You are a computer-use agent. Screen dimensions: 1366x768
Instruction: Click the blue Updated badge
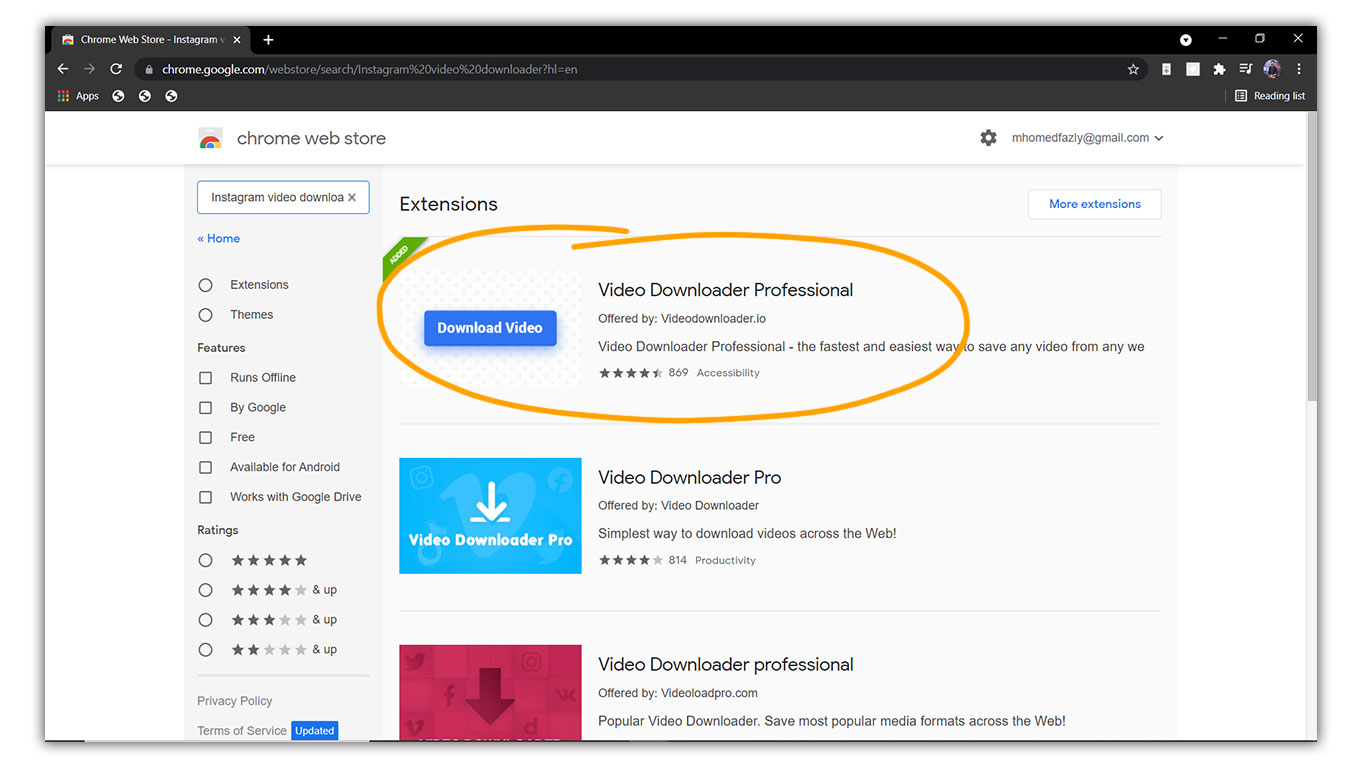pos(314,731)
